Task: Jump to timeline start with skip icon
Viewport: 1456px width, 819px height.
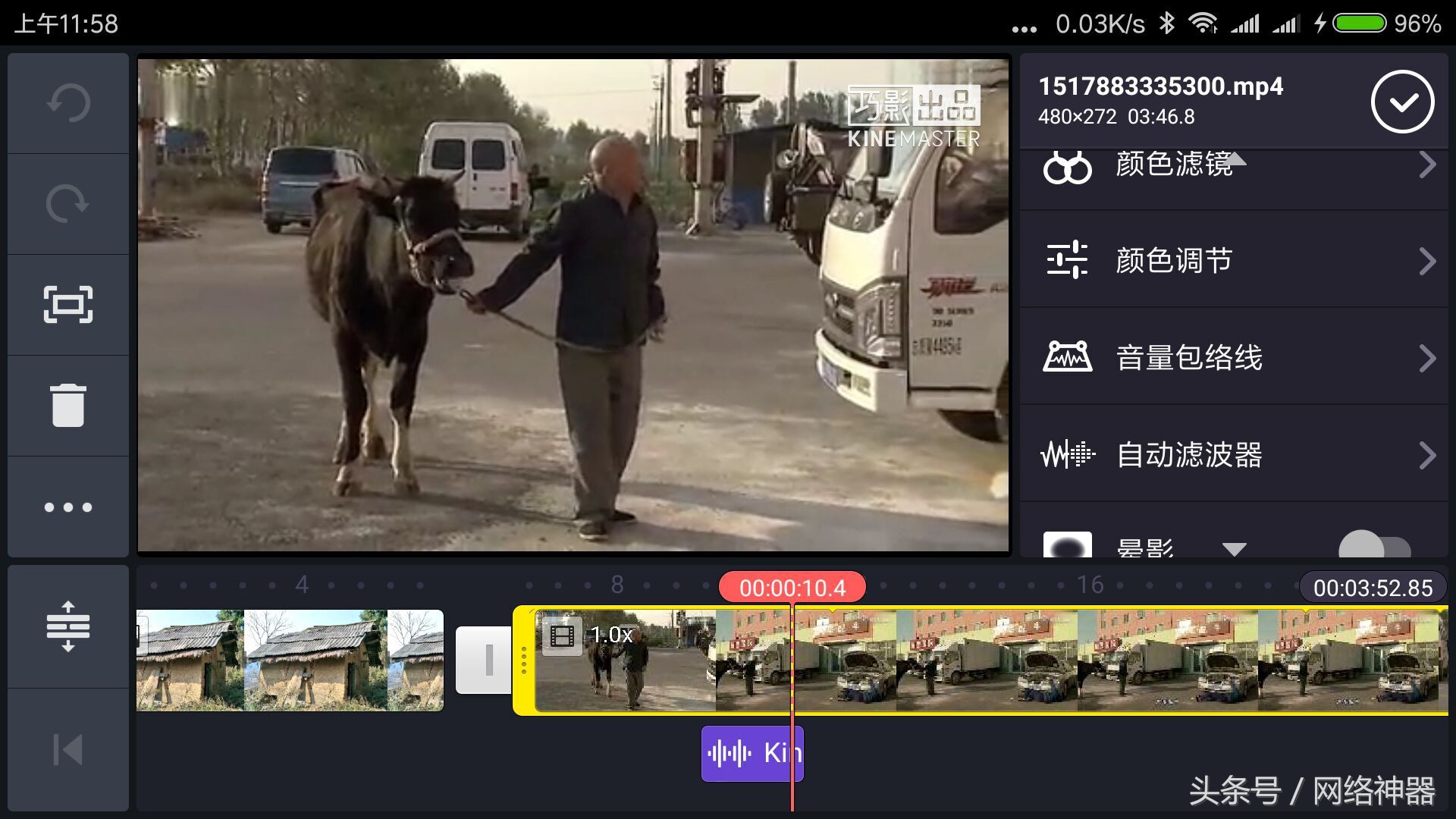Action: [x=67, y=749]
